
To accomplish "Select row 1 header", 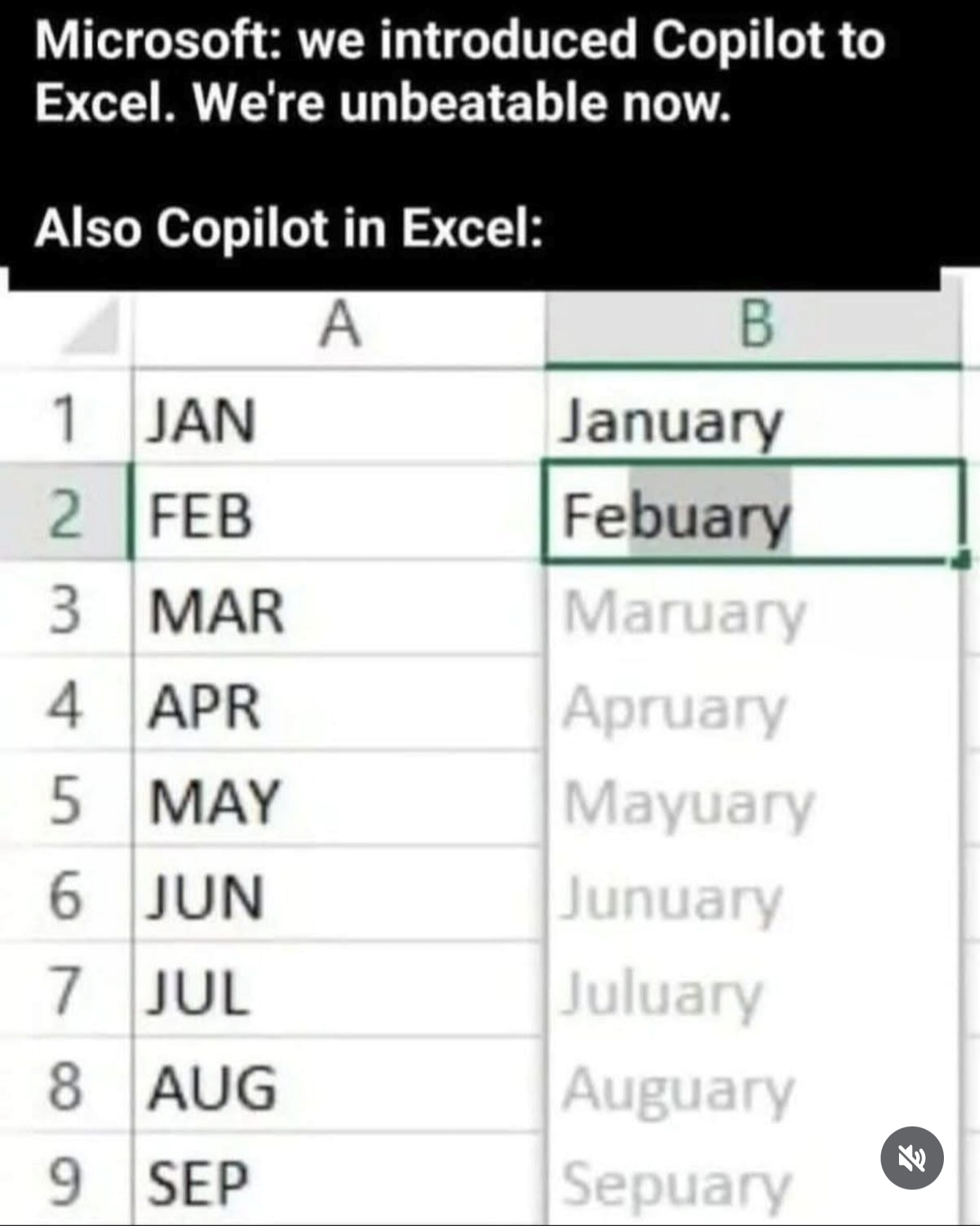I will (65, 419).
